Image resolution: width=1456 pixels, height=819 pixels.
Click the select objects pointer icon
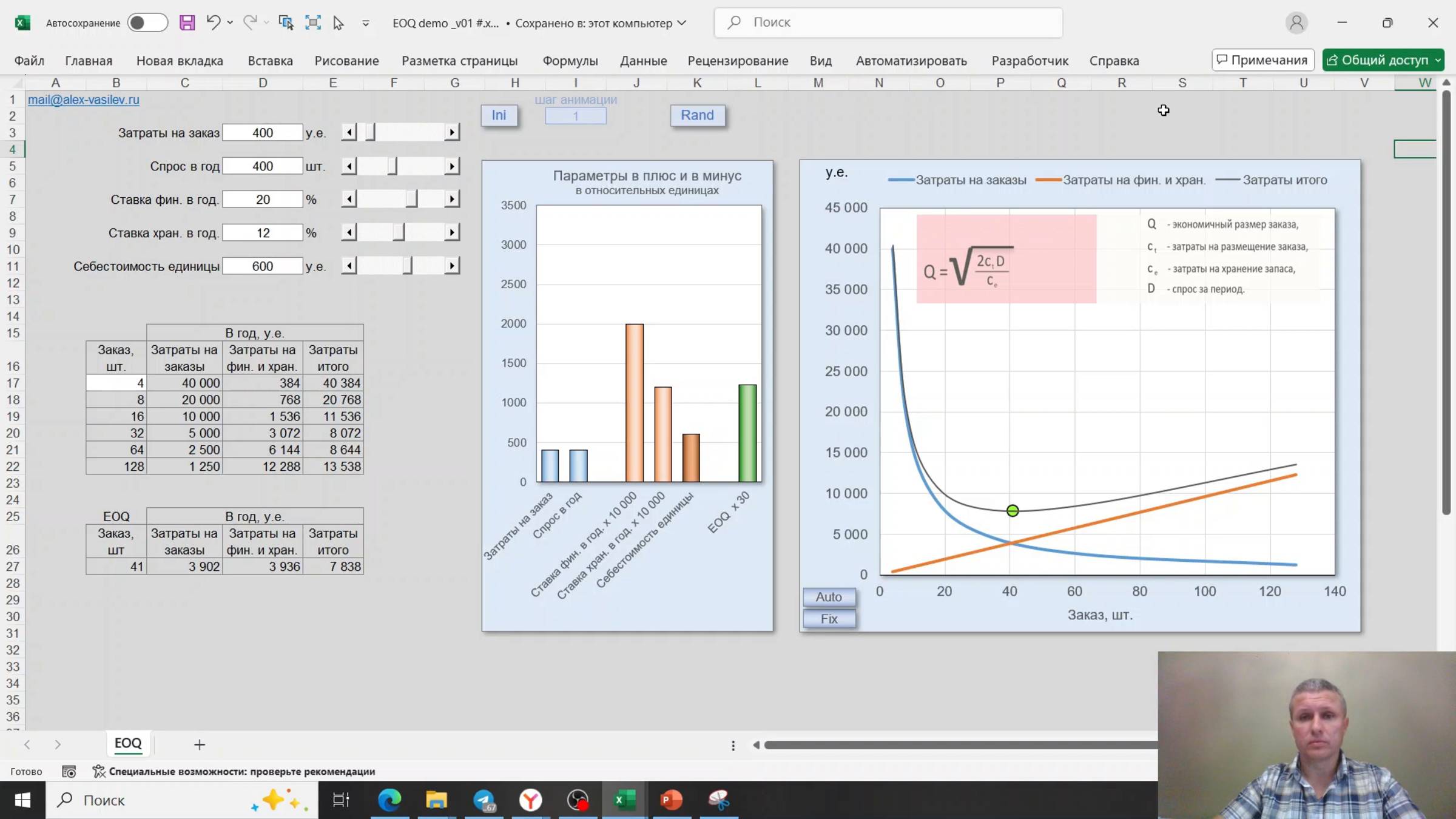tap(339, 23)
